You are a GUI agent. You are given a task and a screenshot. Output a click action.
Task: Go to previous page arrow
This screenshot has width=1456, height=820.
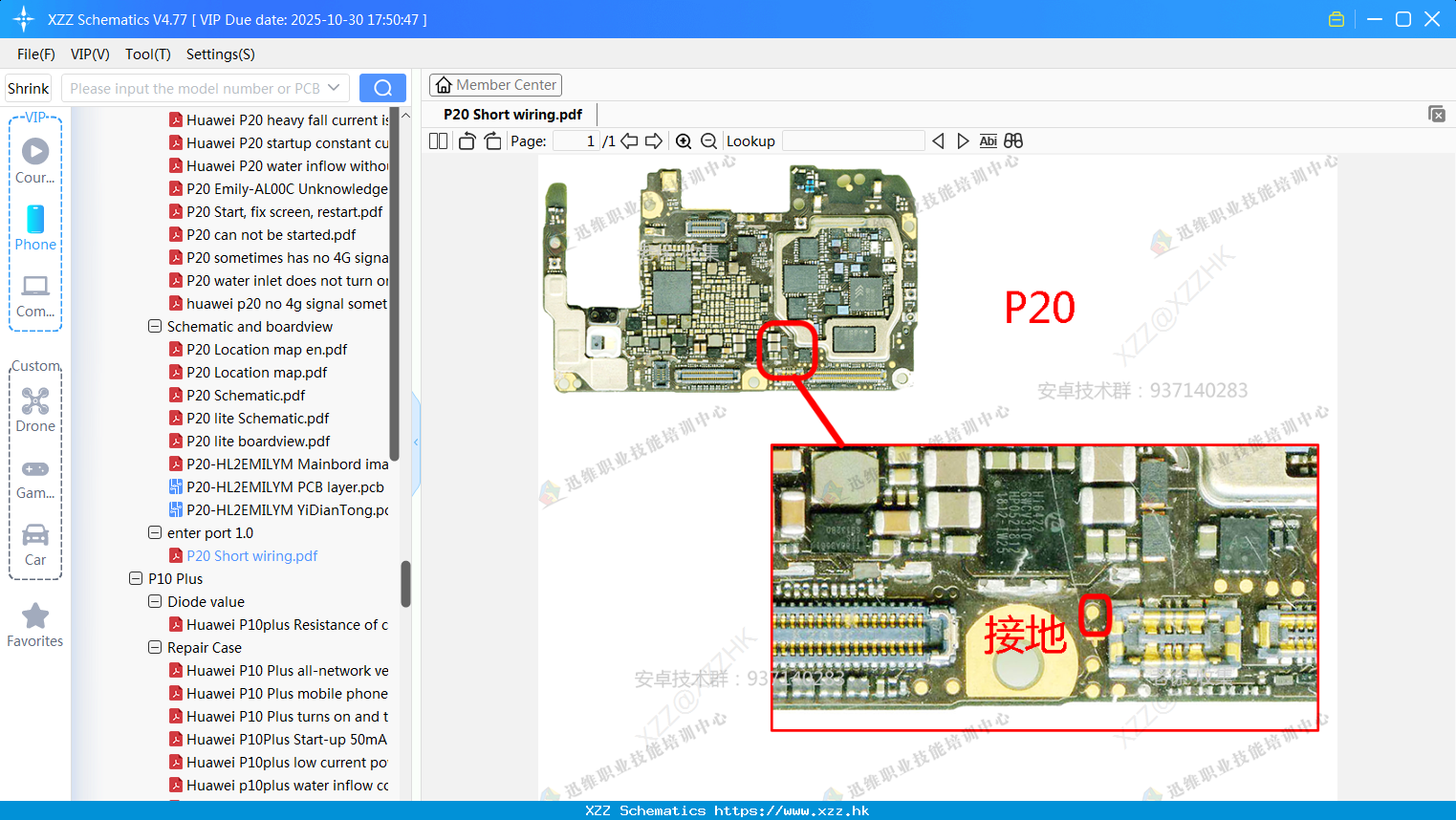click(x=629, y=140)
